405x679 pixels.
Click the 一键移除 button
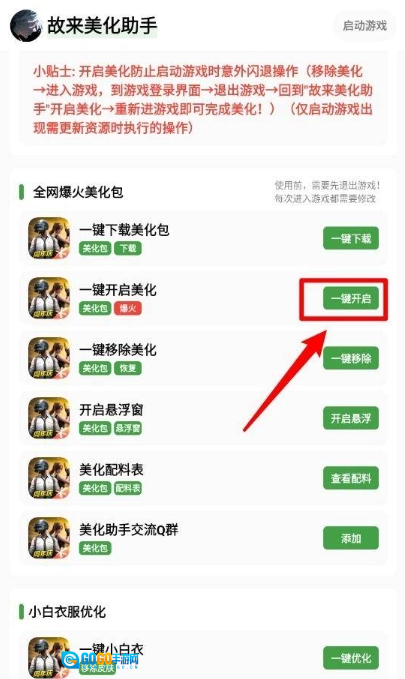tap(351, 358)
